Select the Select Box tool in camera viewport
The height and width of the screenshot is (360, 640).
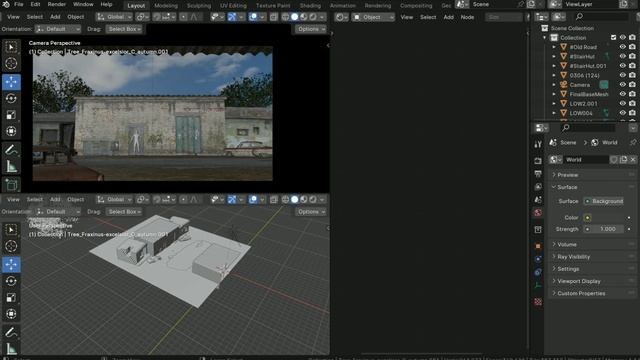tap(11, 47)
